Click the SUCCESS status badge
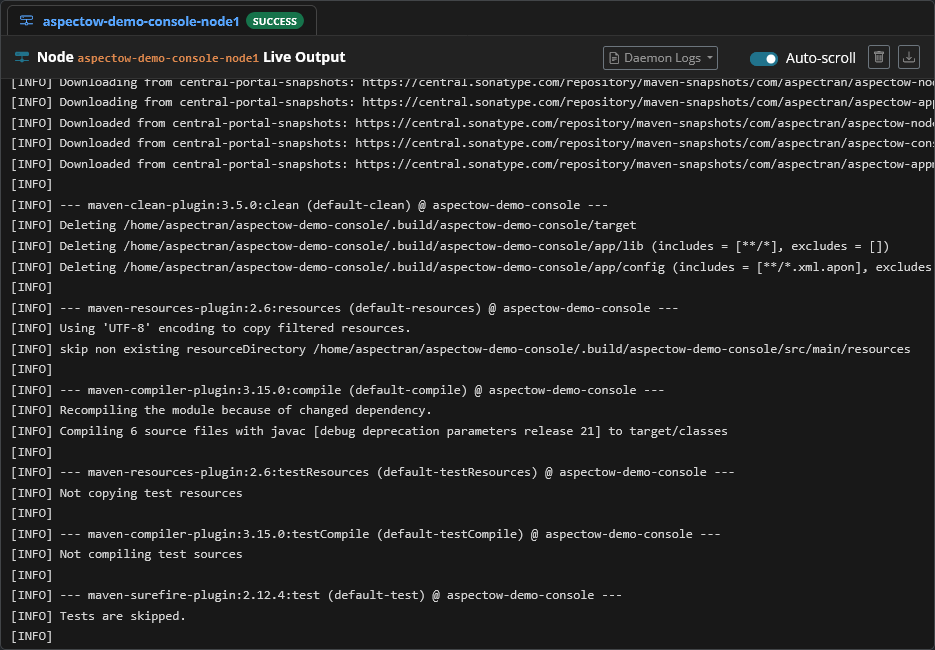This screenshot has width=935, height=650. (x=275, y=21)
